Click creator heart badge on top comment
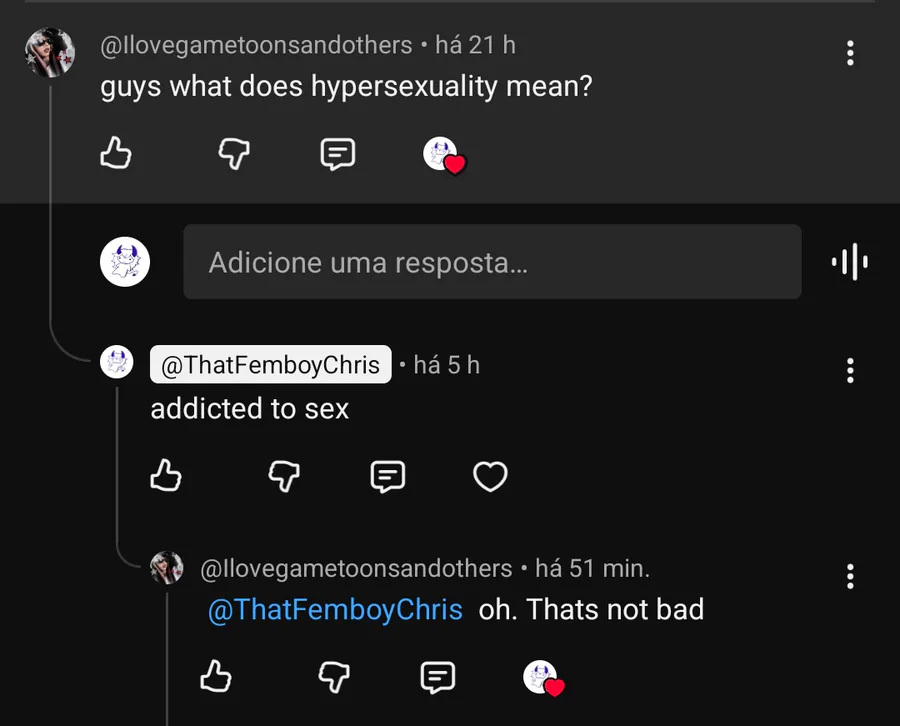 pos(445,156)
